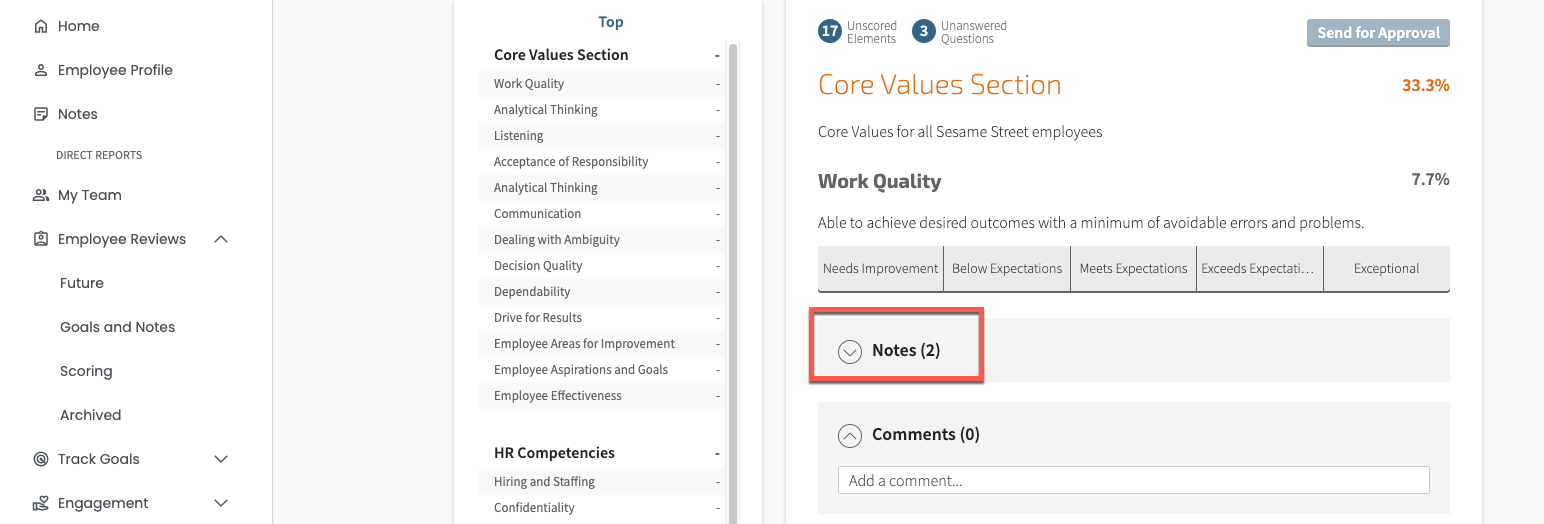The image size is (1544, 524).
Task: Rate Work Quality as Needs Improvement
Action: pos(880,269)
